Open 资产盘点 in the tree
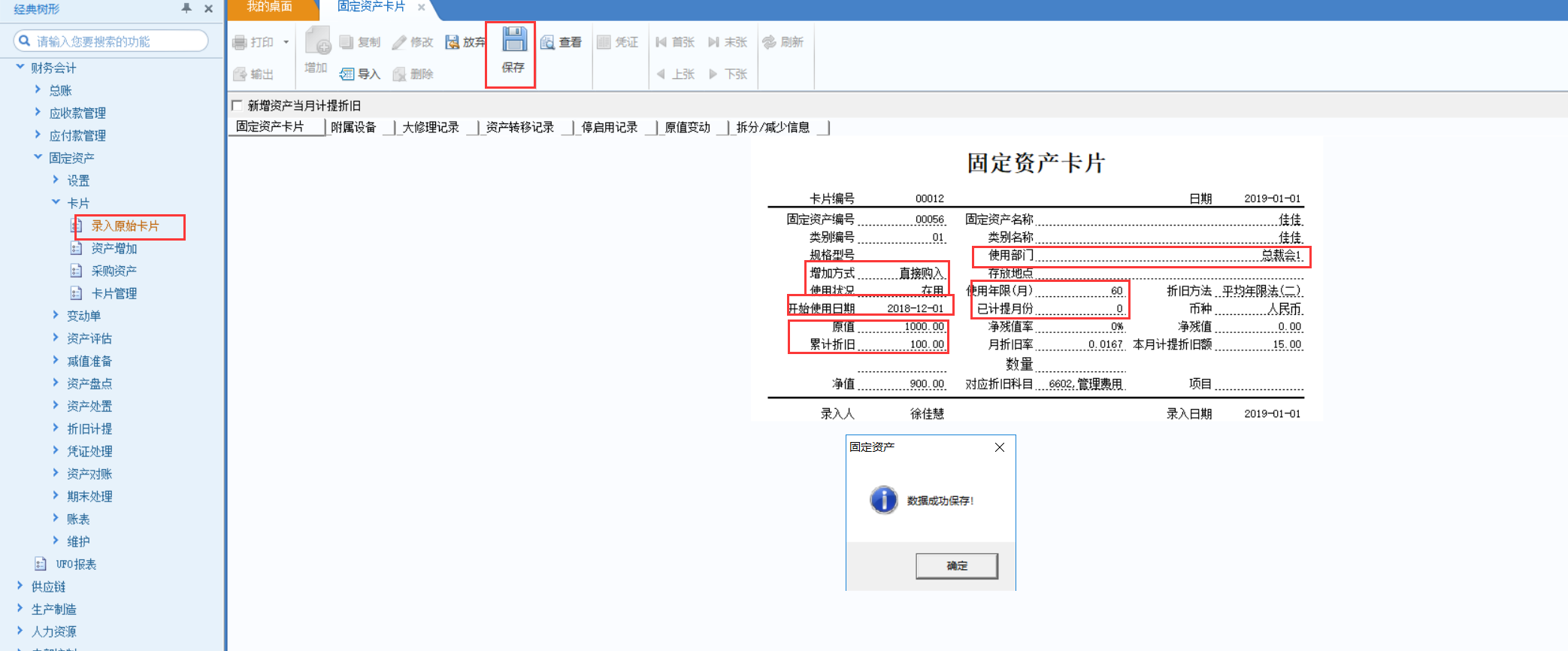This screenshot has width=1568, height=651. coord(89,383)
